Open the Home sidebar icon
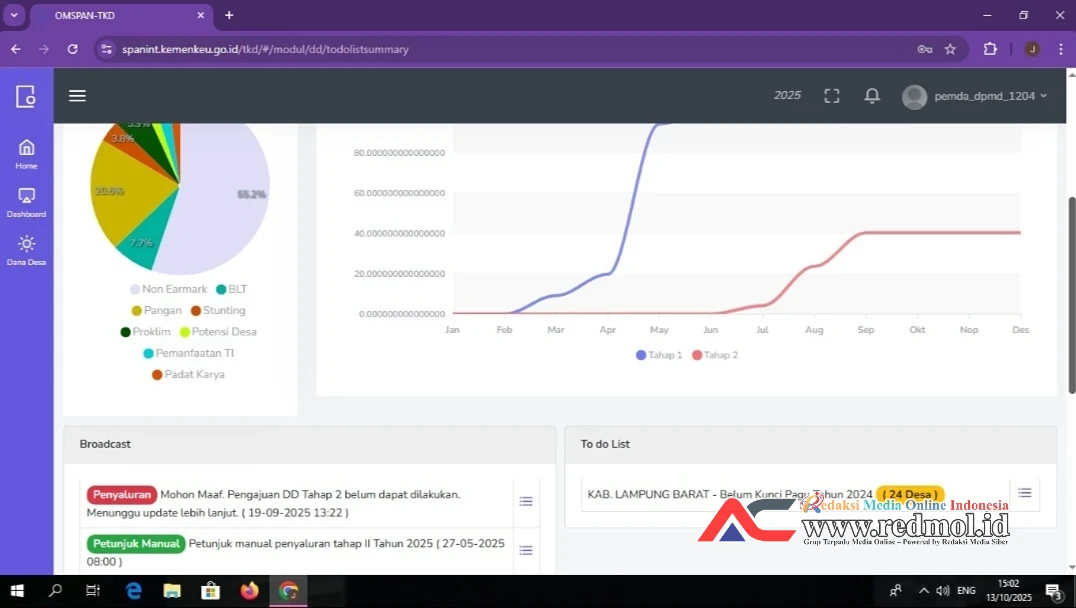The height and width of the screenshot is (608, 1076). (26, 153)
